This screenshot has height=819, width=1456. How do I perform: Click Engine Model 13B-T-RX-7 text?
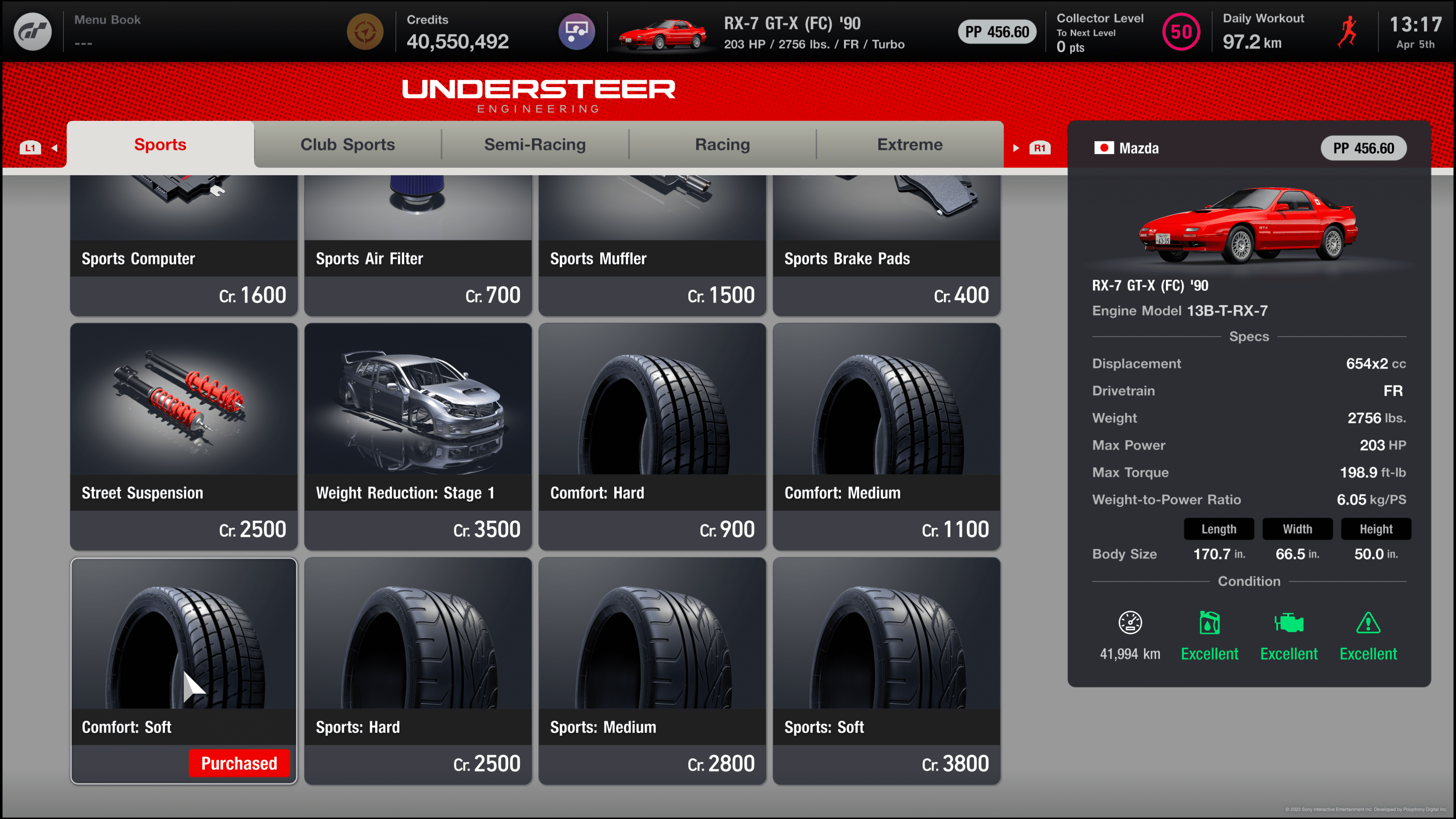(1180, 310)
